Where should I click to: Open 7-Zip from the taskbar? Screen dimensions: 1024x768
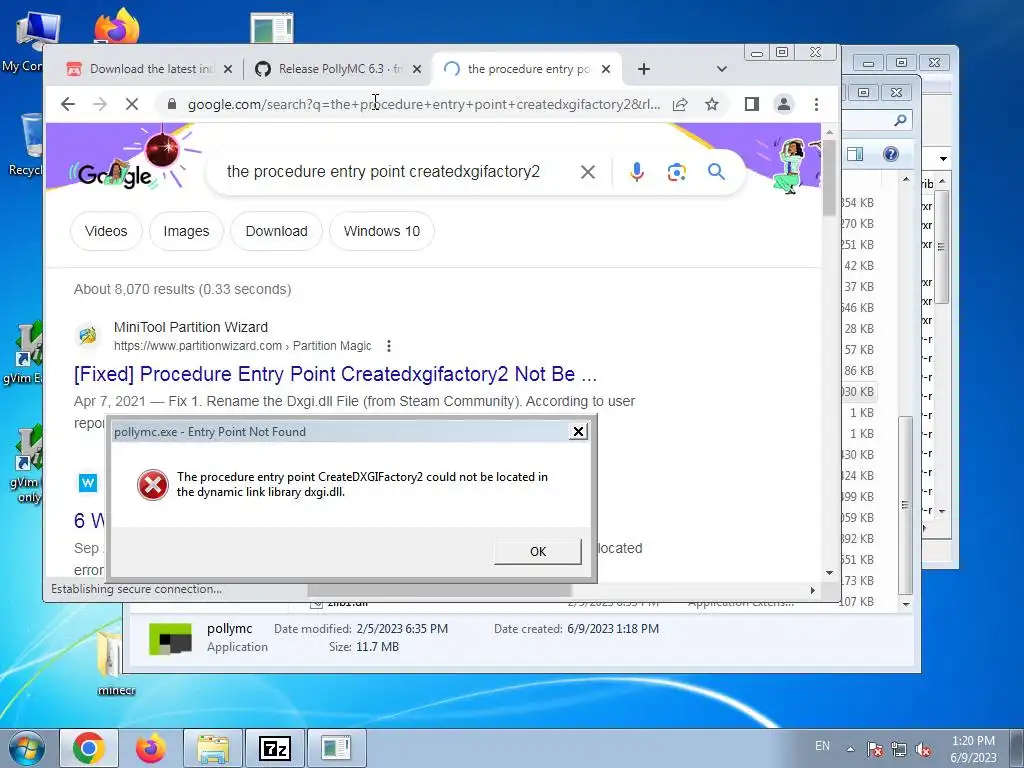coord(274,748)
